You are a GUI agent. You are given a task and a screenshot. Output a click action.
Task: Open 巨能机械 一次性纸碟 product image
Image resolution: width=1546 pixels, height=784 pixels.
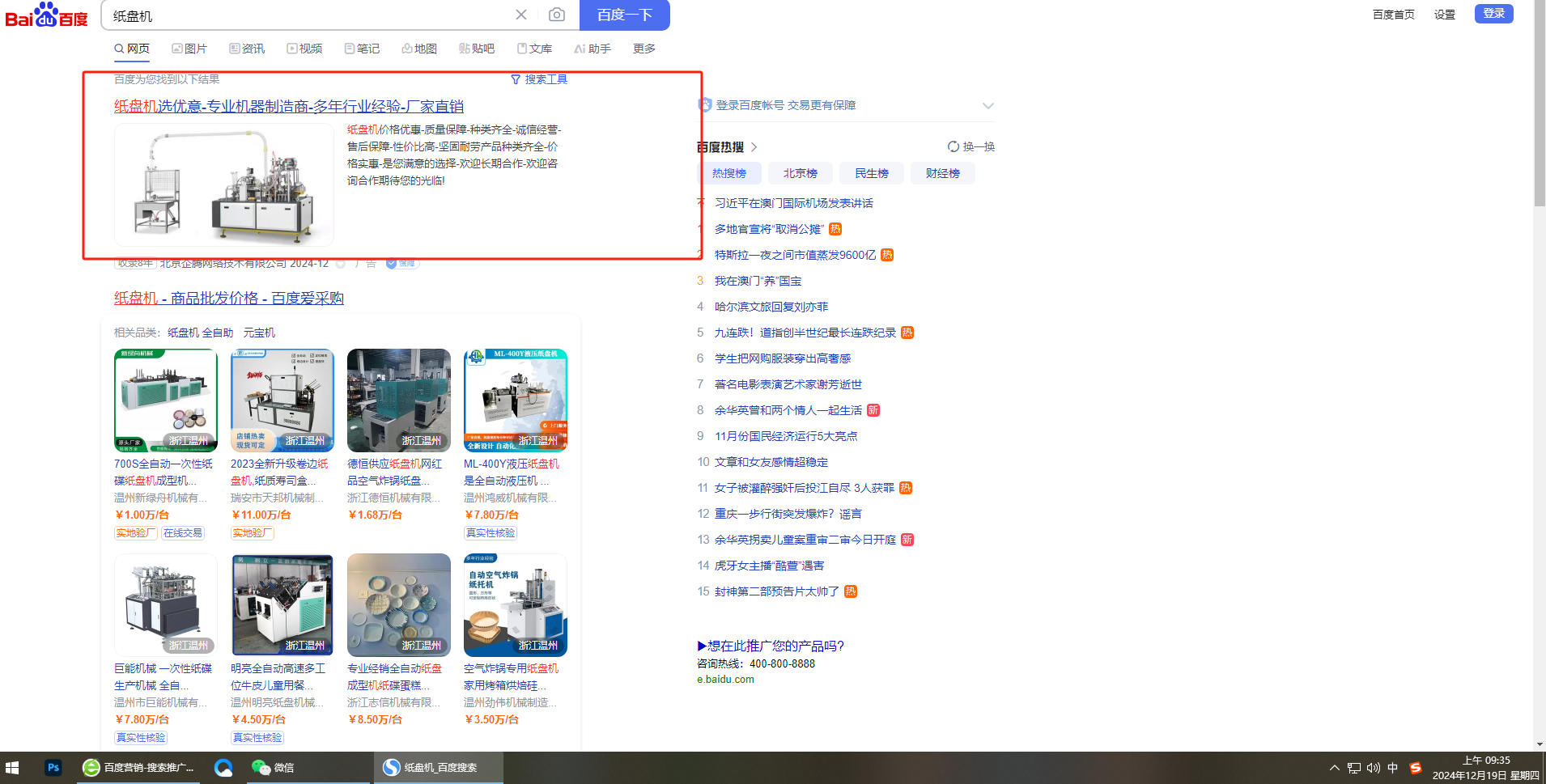click(x=166, y=605)
